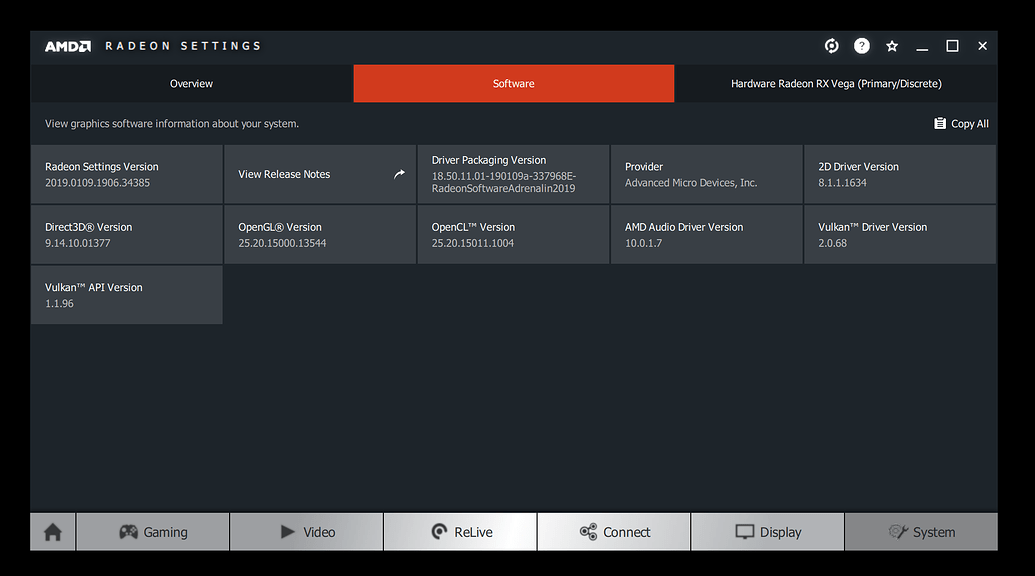This screenshot has height=576, width=1035.
Task: Select the Vulkan Driver Version tile
Action: point(900,234)
